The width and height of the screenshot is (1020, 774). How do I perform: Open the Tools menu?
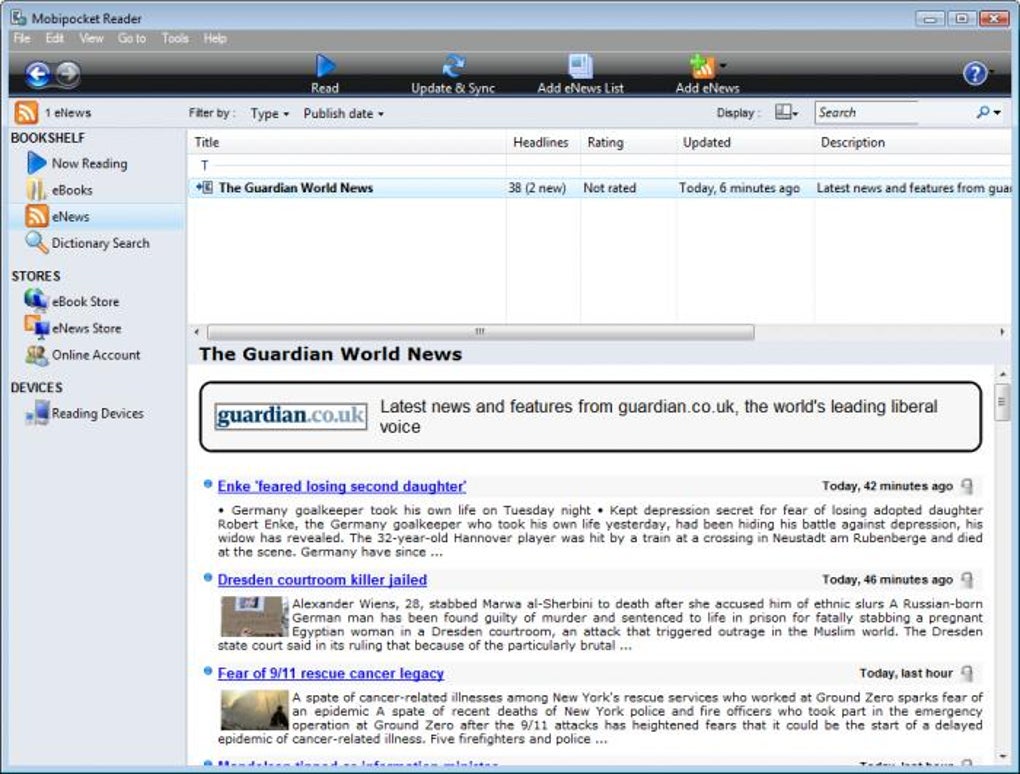tap(175, 38)
